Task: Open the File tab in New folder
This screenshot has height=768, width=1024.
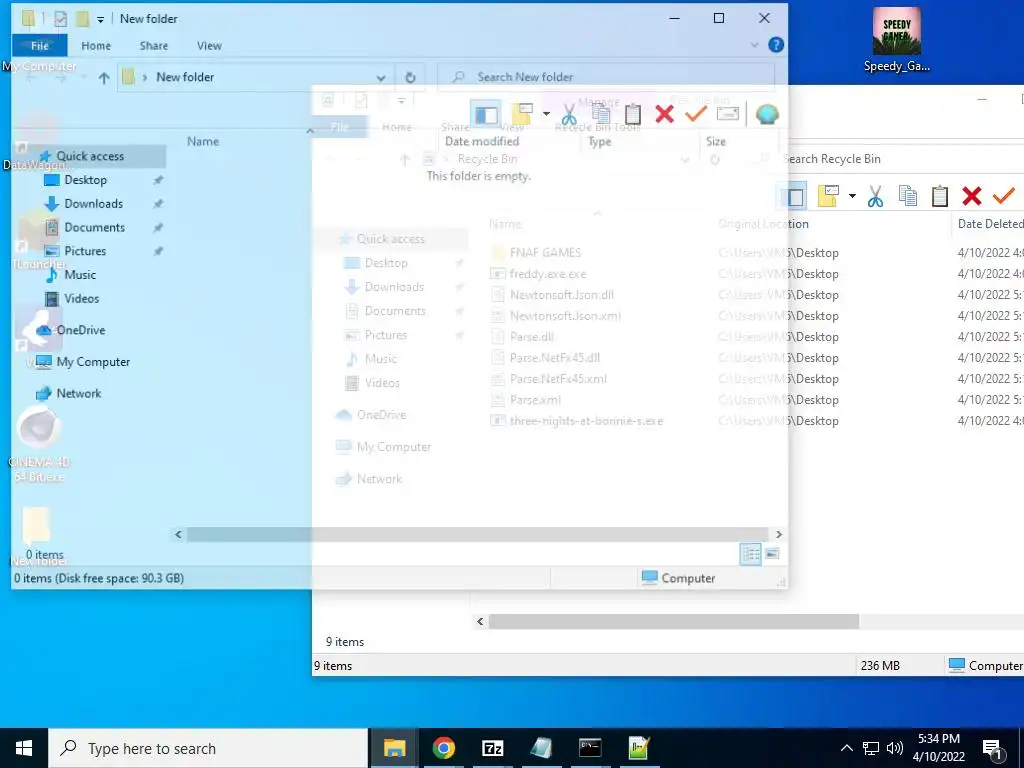Action: pyautogui.click(x=40, y=46)
